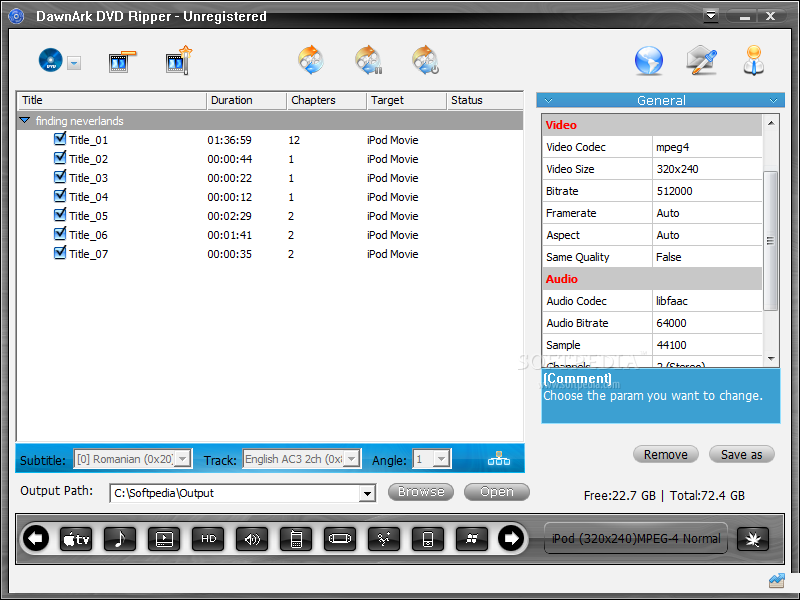The image size is (800, 600).
Task: Click the Output Path text field
Action: tap(235, 493)
